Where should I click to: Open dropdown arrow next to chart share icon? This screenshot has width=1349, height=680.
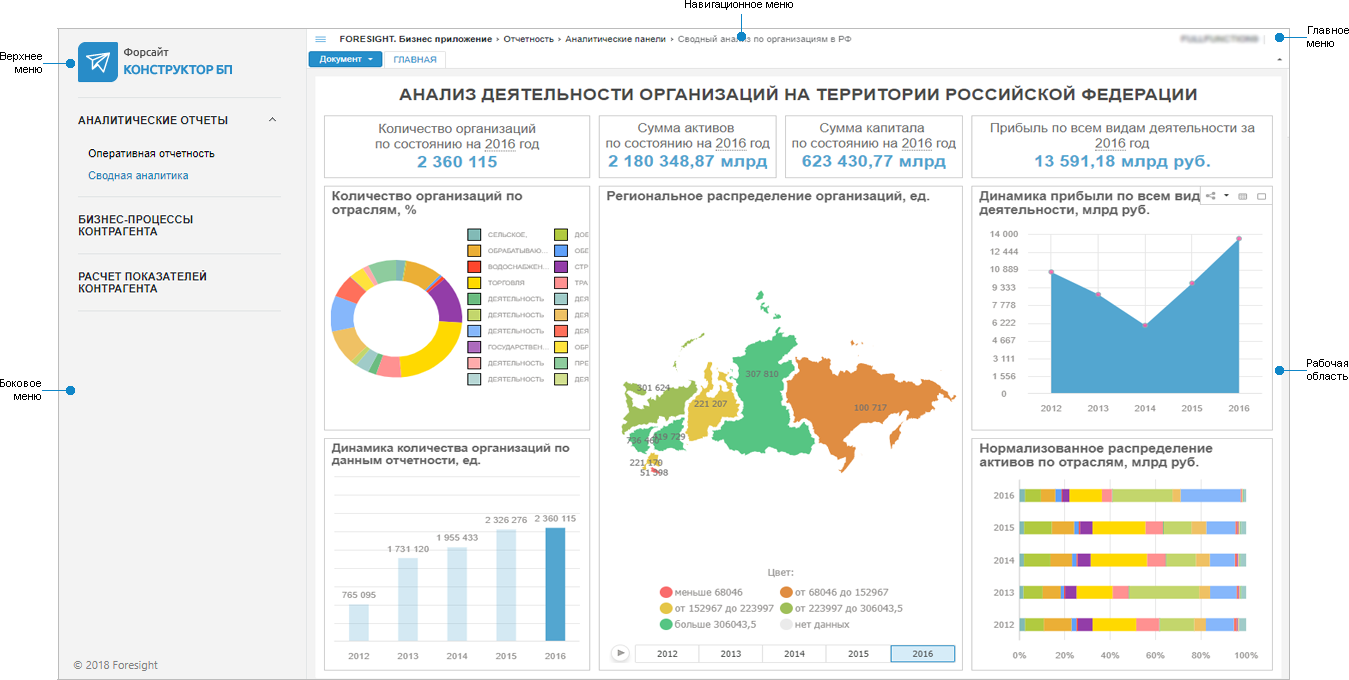(x=1226, y=196)
